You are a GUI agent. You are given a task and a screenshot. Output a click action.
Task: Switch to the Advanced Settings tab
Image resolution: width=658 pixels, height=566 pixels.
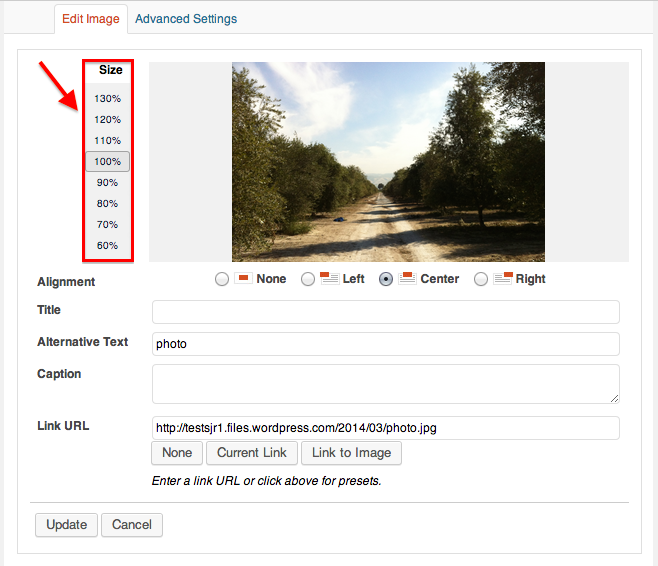click(x=186, y=19)
